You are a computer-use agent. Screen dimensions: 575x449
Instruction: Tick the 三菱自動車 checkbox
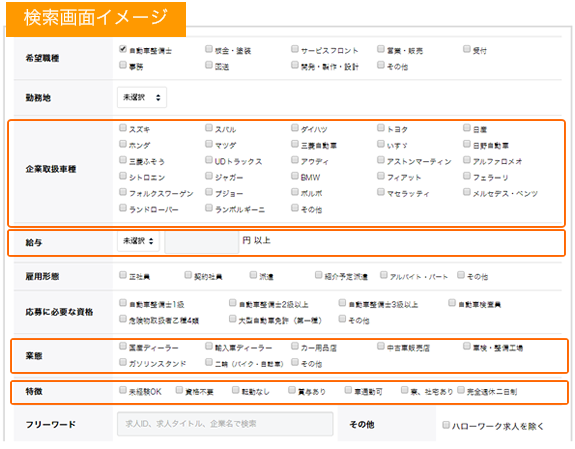click(x=295, y=144)
